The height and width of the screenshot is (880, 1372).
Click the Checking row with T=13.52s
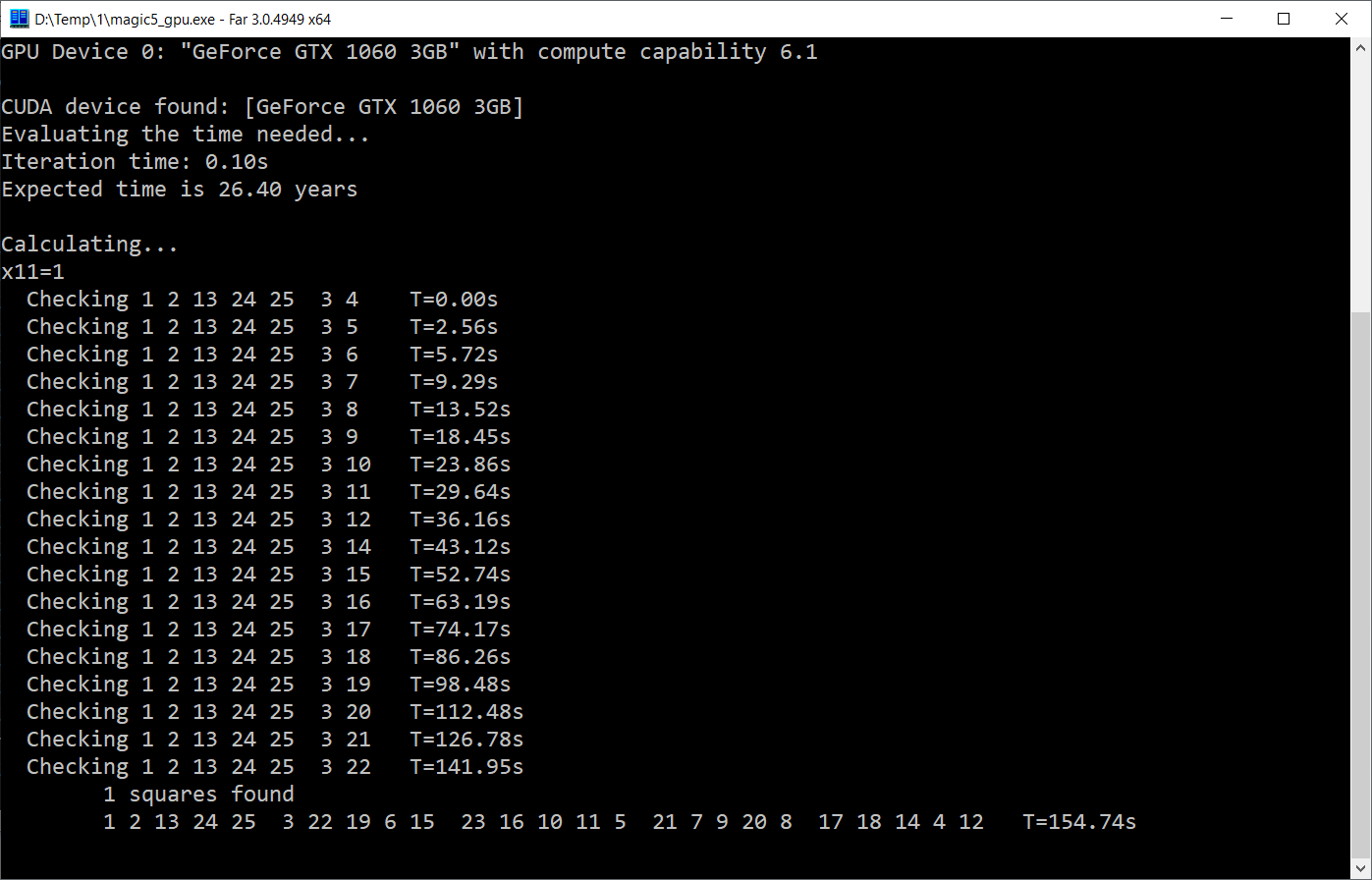(269, 410)
